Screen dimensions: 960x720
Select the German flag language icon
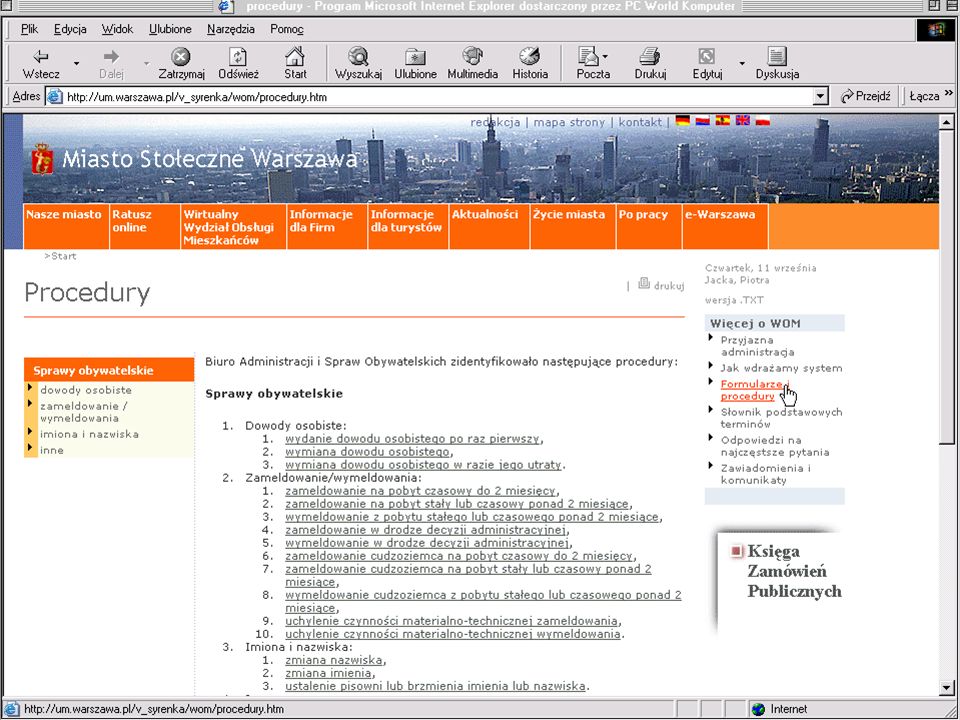pyautogui.click(x=683, y=121)
